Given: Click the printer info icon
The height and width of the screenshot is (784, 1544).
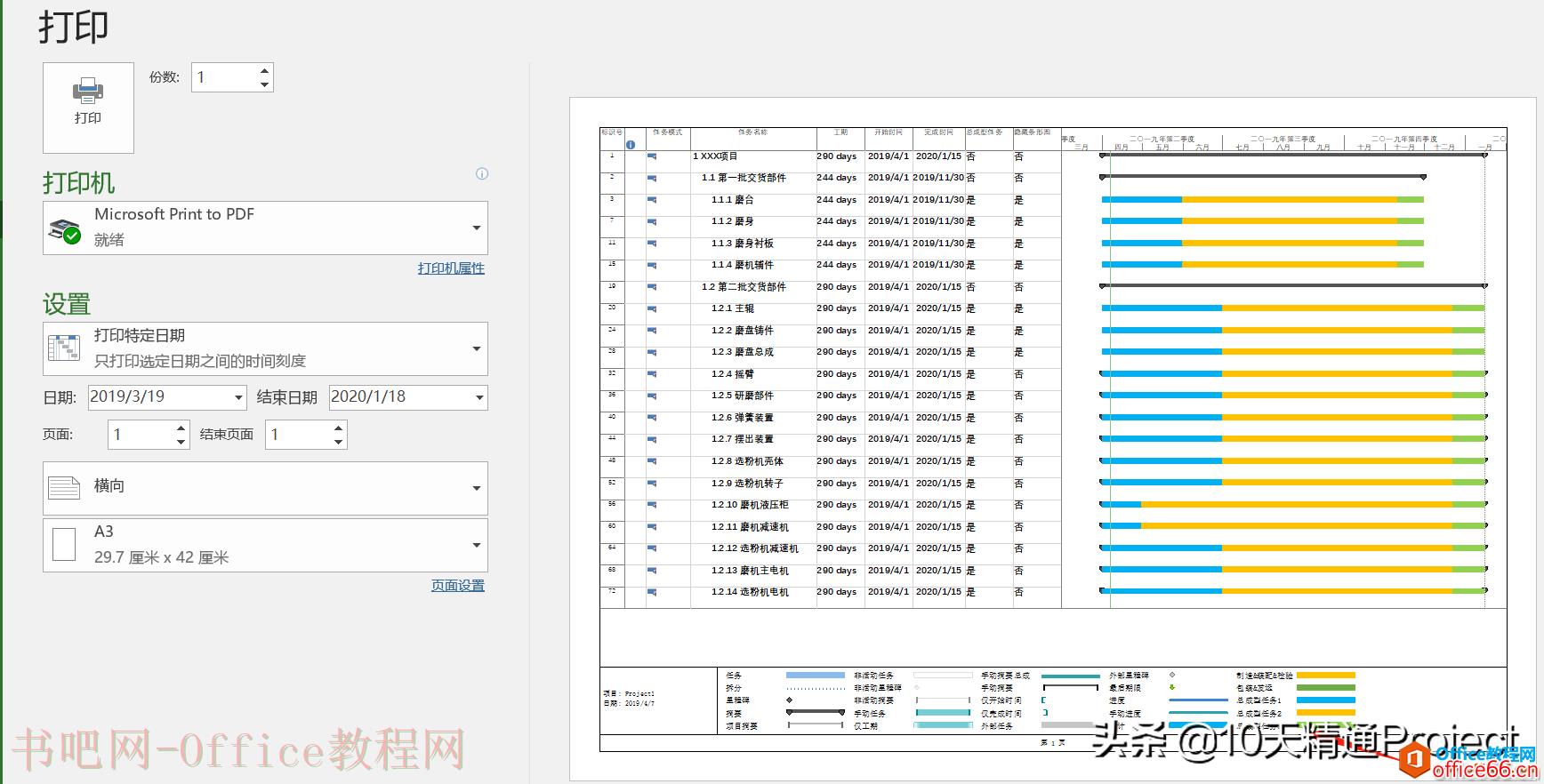Looking at the screenshot, I should tap(482, 173).
